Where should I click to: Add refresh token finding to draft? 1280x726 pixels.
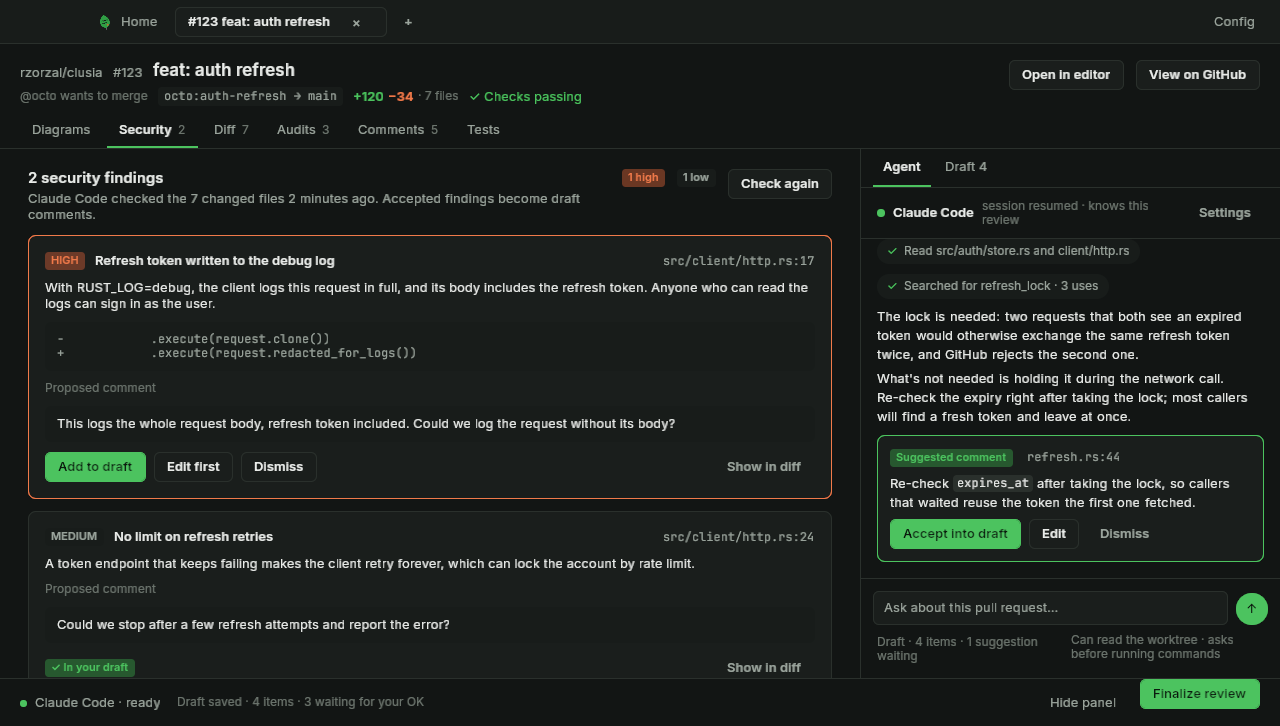pos(95,467)
